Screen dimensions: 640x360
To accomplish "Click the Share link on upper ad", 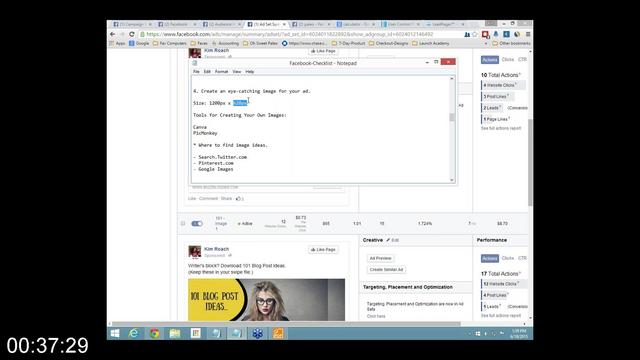I will pyautogui.click(x=226, y=199).
